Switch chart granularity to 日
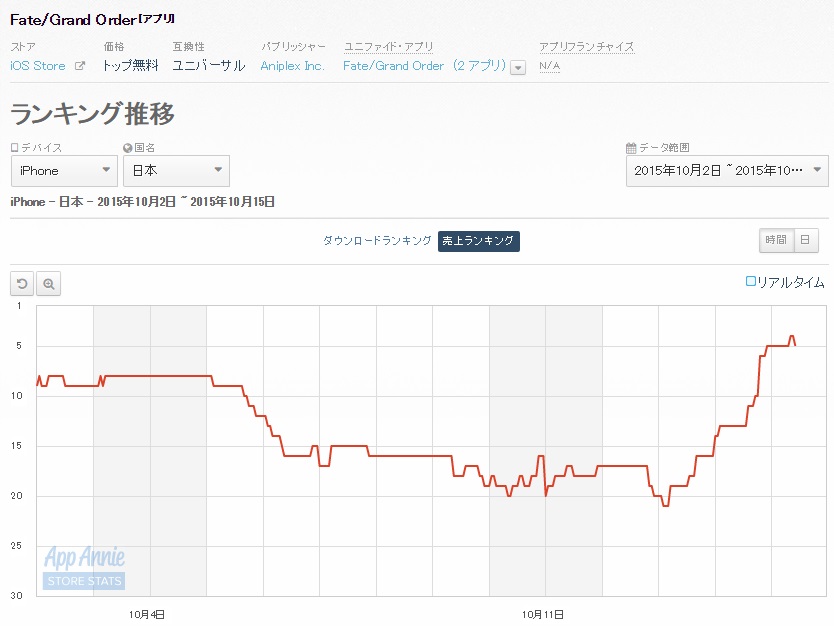Image resolution: width=834 pixels, height=626 pixels. tap(805, 240)
